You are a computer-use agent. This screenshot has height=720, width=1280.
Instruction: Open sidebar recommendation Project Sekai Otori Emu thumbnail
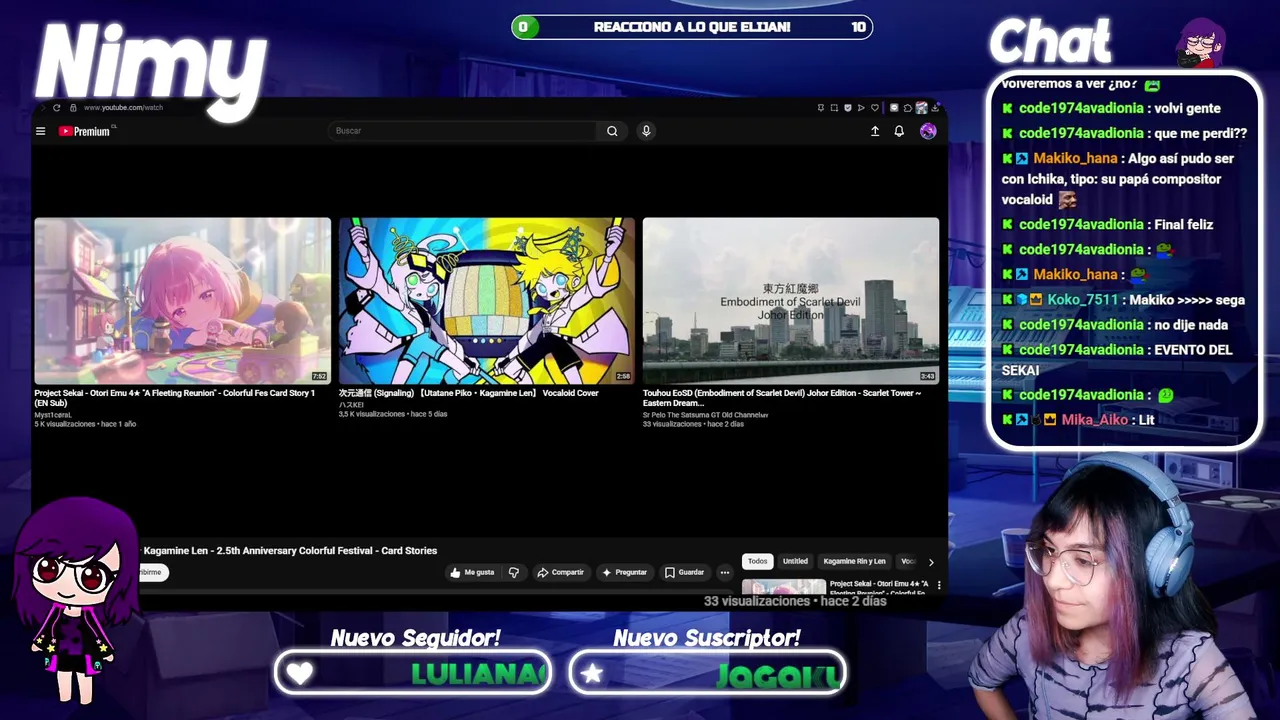coord(784,587)
